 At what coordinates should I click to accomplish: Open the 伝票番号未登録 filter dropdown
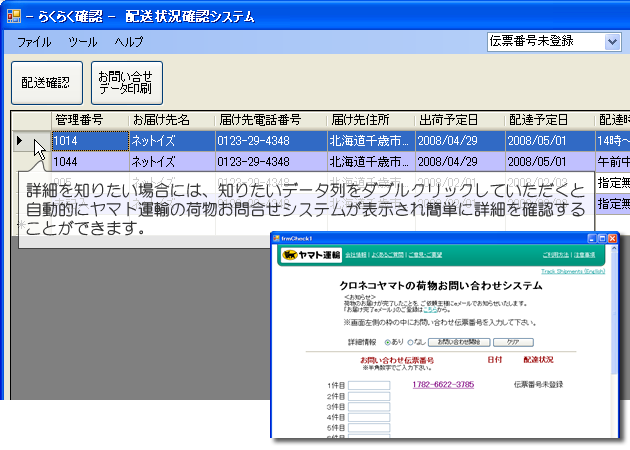(x=612, y=42)
